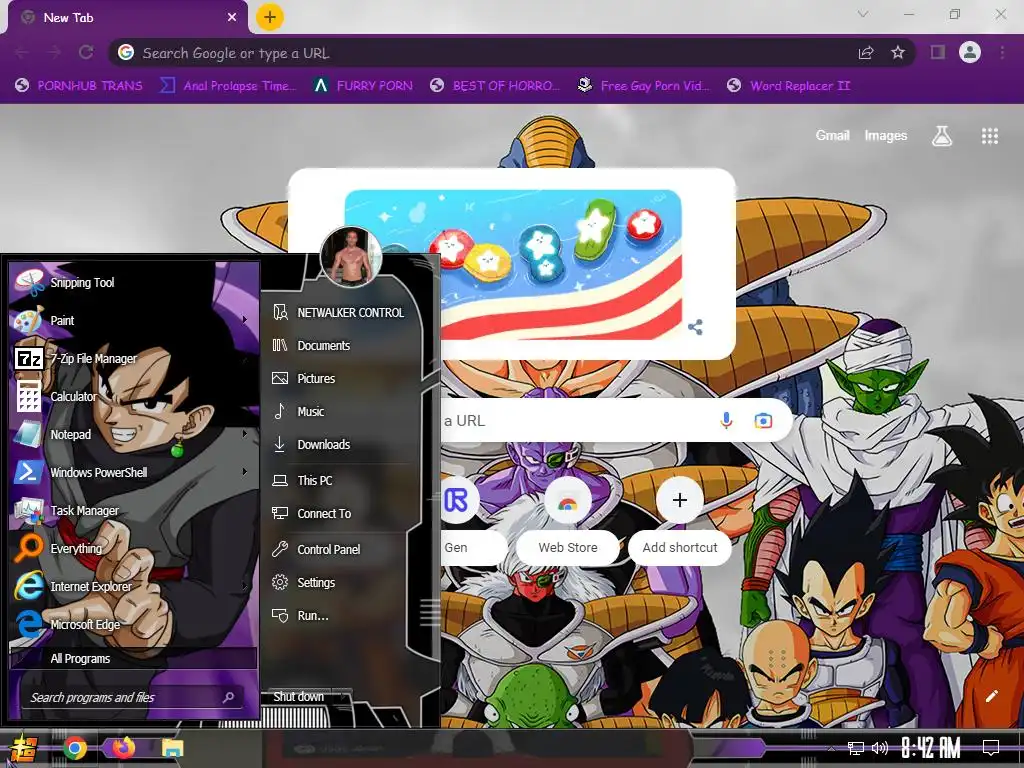
Task: Expand Shut down options arrow
Action: (343, 697)
